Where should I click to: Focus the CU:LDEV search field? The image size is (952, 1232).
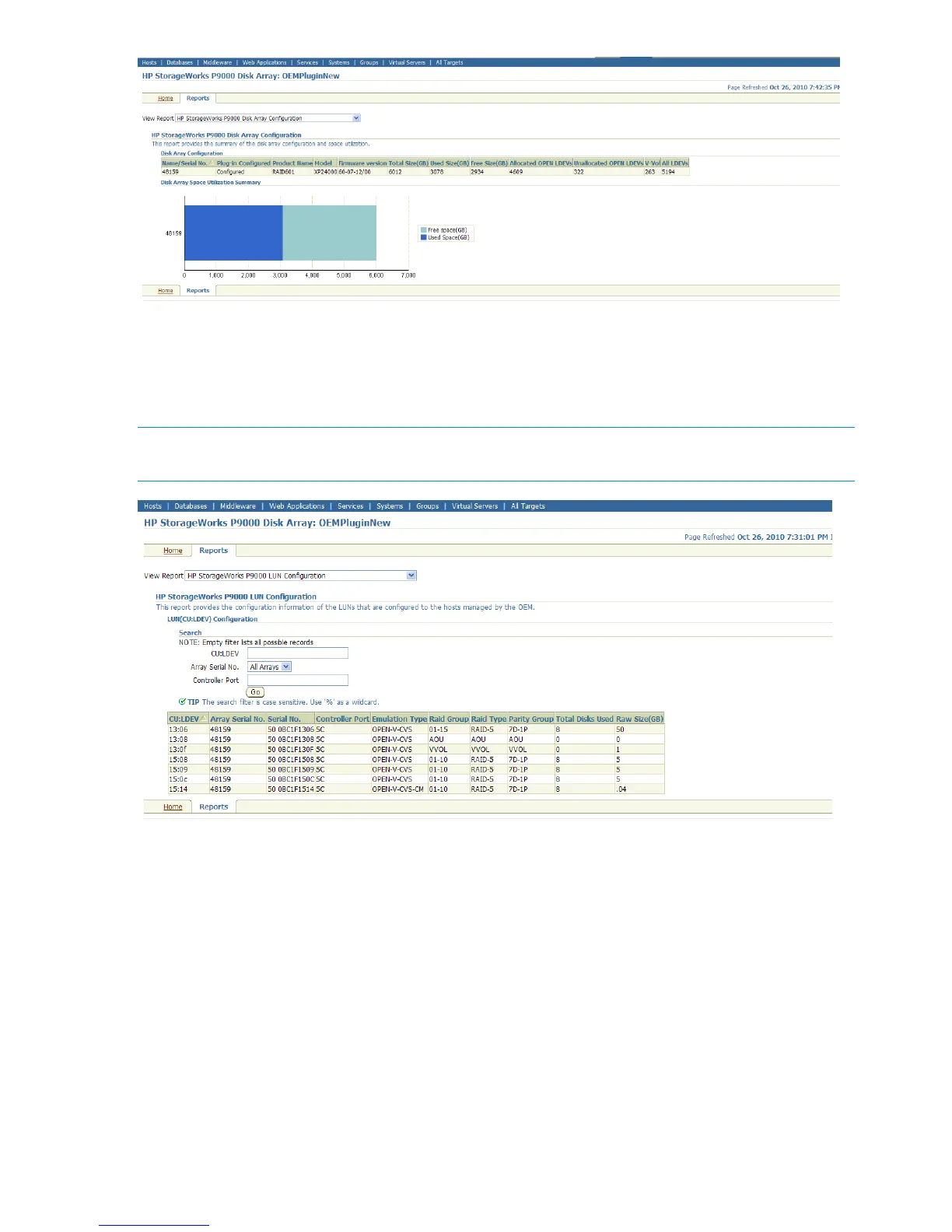(298, 653)
